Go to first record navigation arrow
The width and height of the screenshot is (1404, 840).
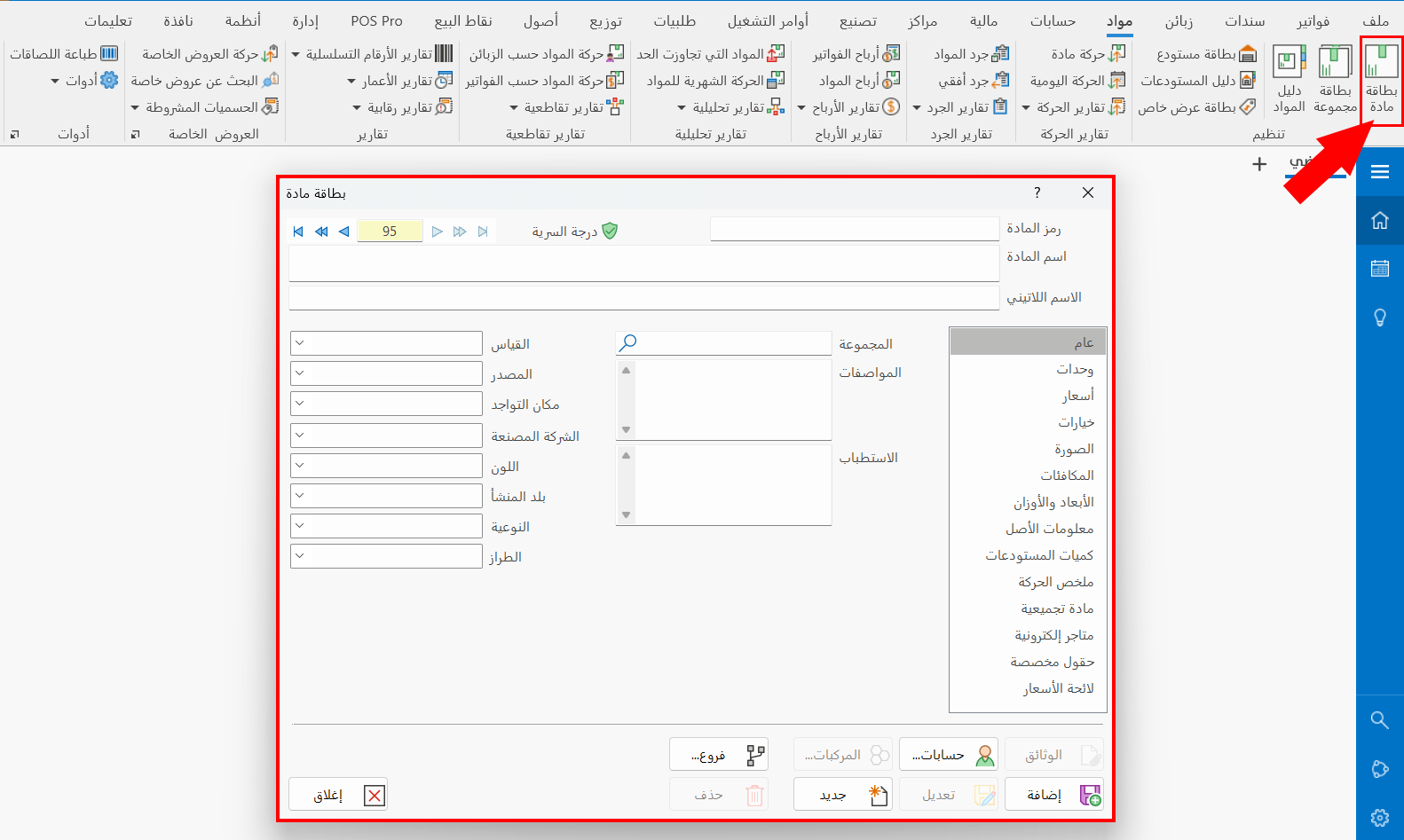point(298,232)
